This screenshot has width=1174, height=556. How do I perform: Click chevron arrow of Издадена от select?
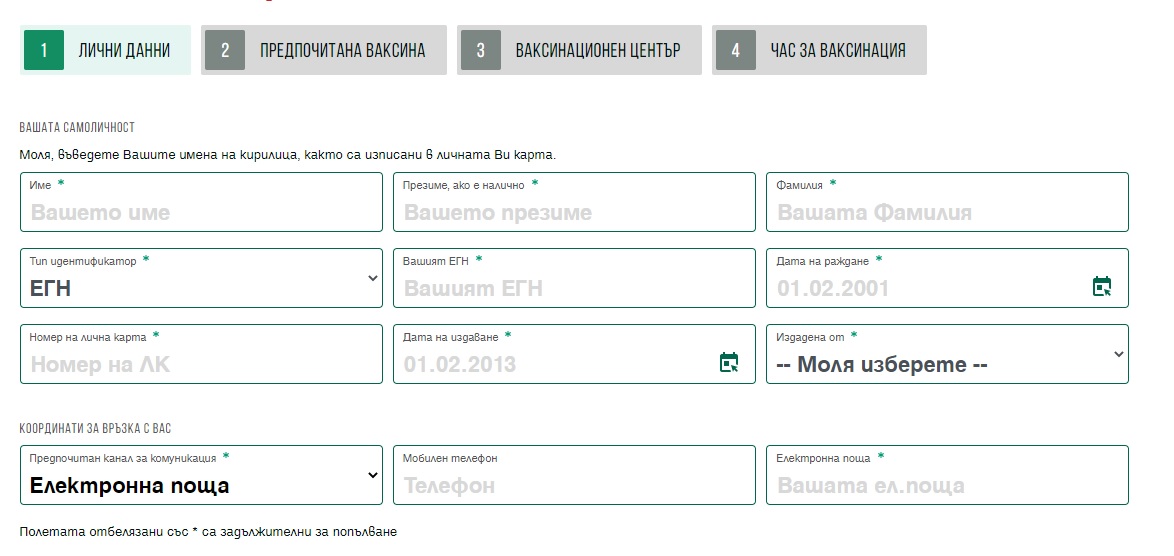tap(1119, 355)
